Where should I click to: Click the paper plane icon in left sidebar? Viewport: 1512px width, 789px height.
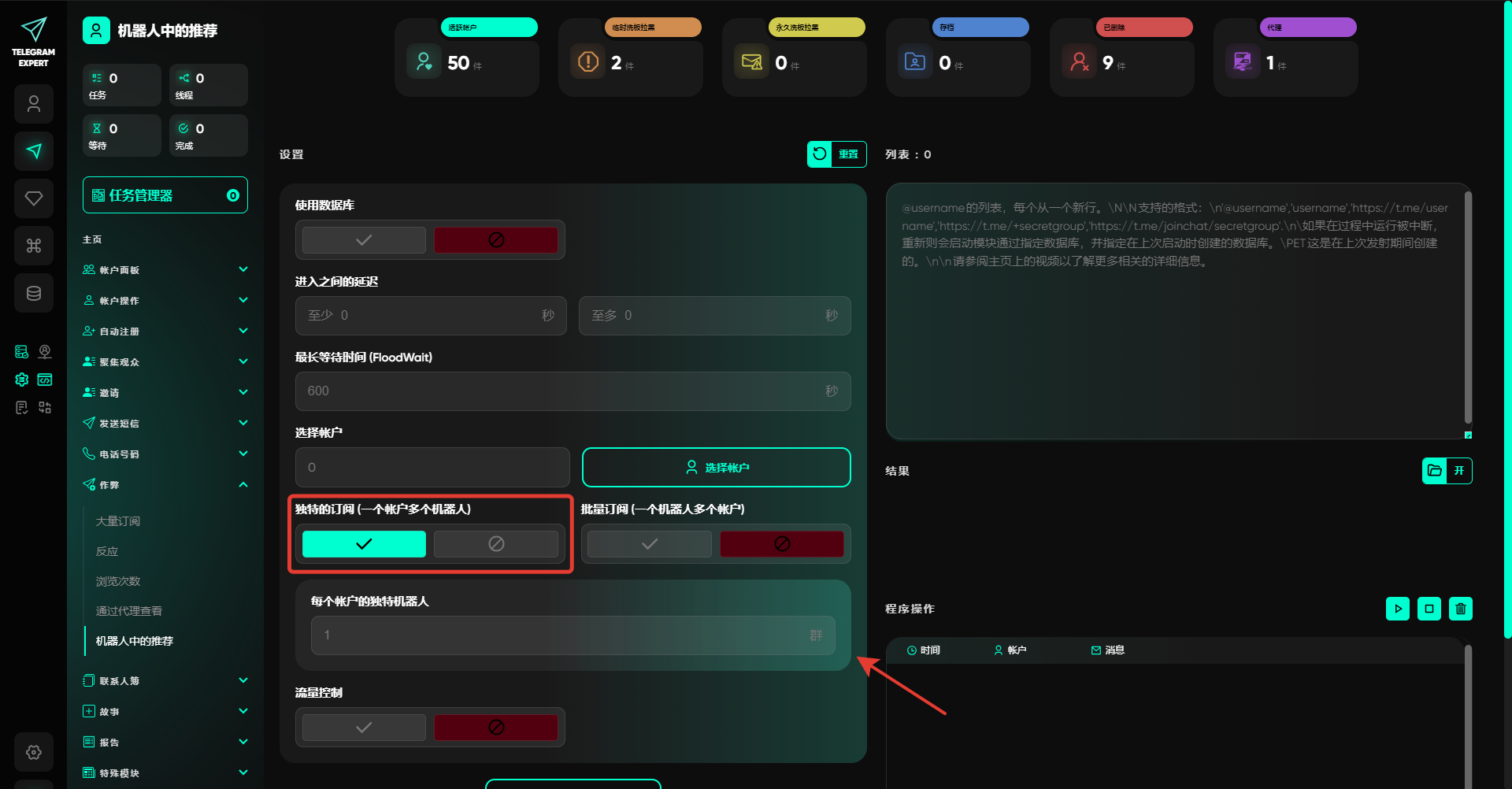[x=34, y=151]
